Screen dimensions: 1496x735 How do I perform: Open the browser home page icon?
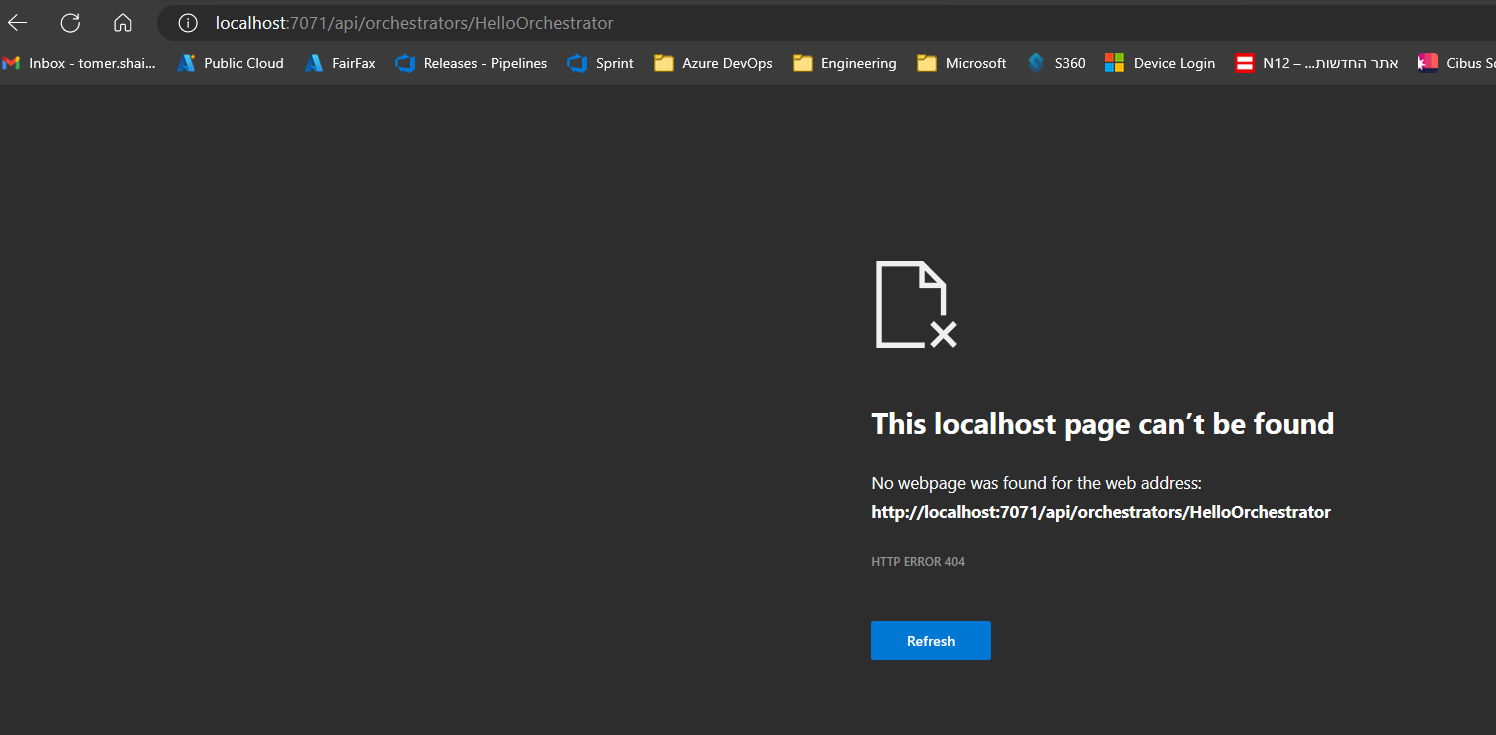(x=122, y=22)
